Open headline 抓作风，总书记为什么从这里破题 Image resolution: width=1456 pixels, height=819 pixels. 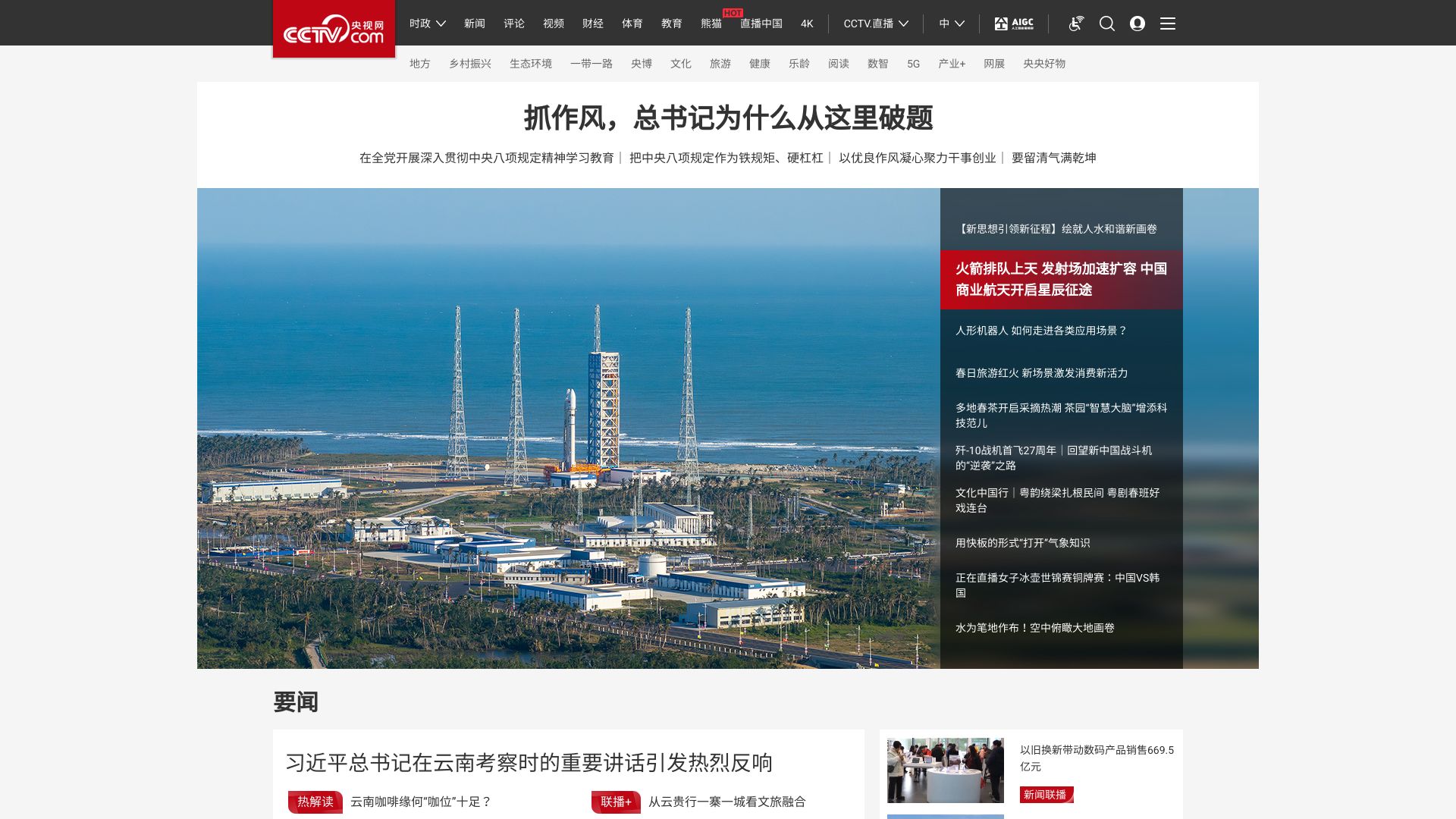click(x=728, y=118)
